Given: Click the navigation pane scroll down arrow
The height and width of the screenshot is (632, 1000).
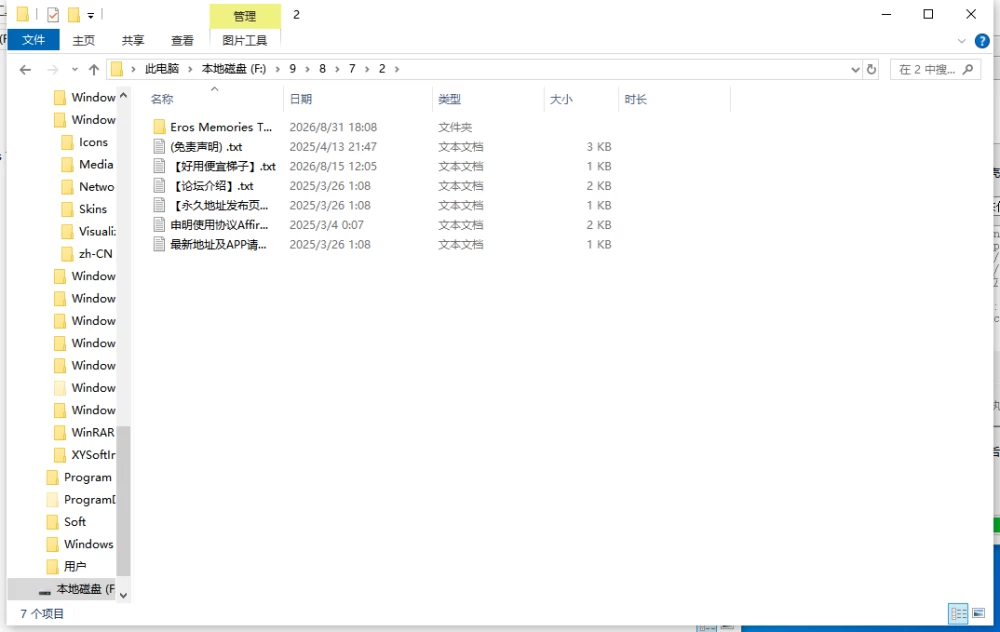Looking at the screenshot, I should click(124, 595).
